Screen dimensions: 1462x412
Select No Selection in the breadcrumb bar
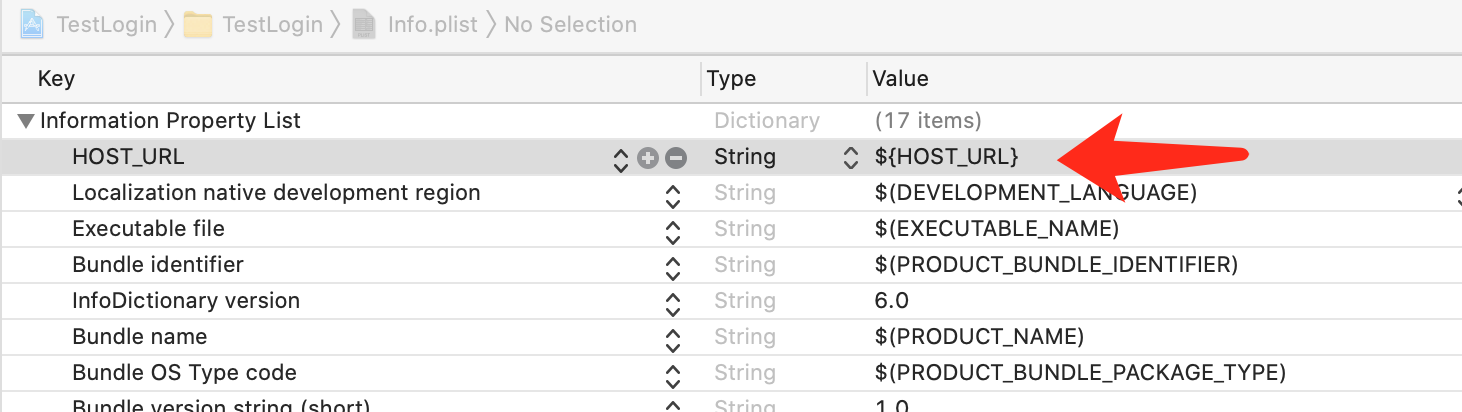coord(570,24)
